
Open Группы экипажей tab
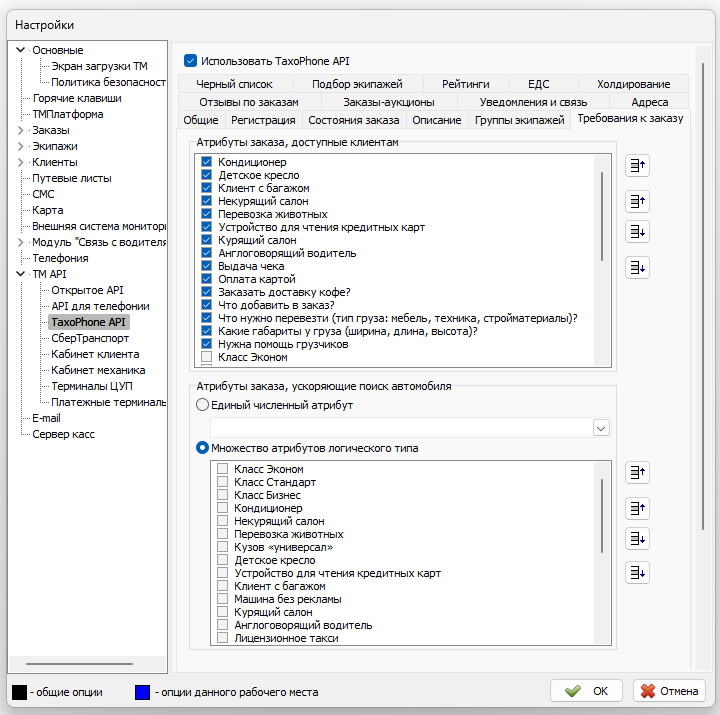[x=519, y=120]
